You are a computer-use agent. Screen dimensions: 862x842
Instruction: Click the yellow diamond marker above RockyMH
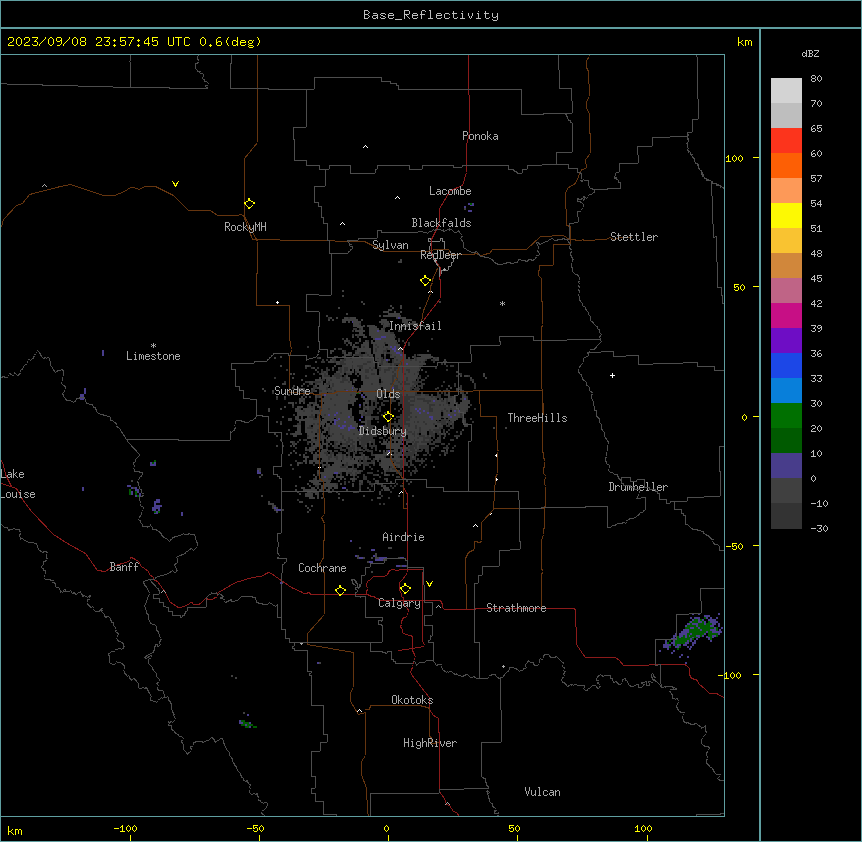tap(249, 204)
